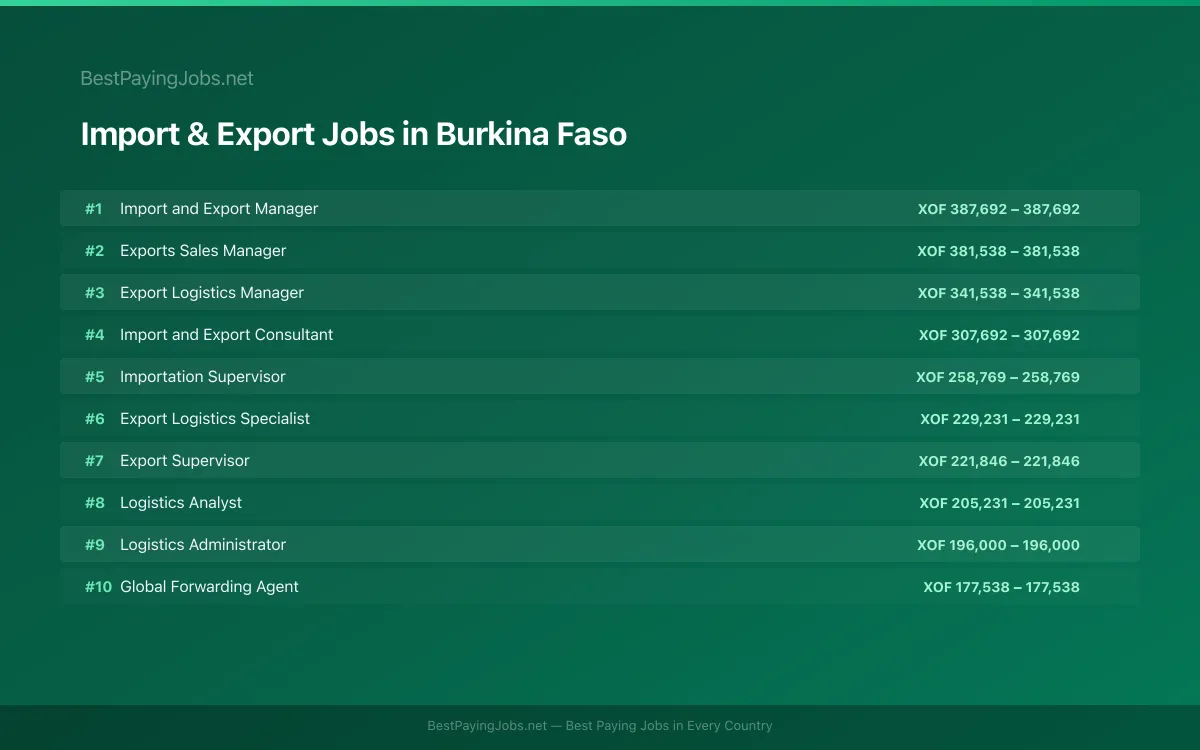Click the #8 rank number
This screenshot has width=1200, height=750.
click(x=94, y=503)
